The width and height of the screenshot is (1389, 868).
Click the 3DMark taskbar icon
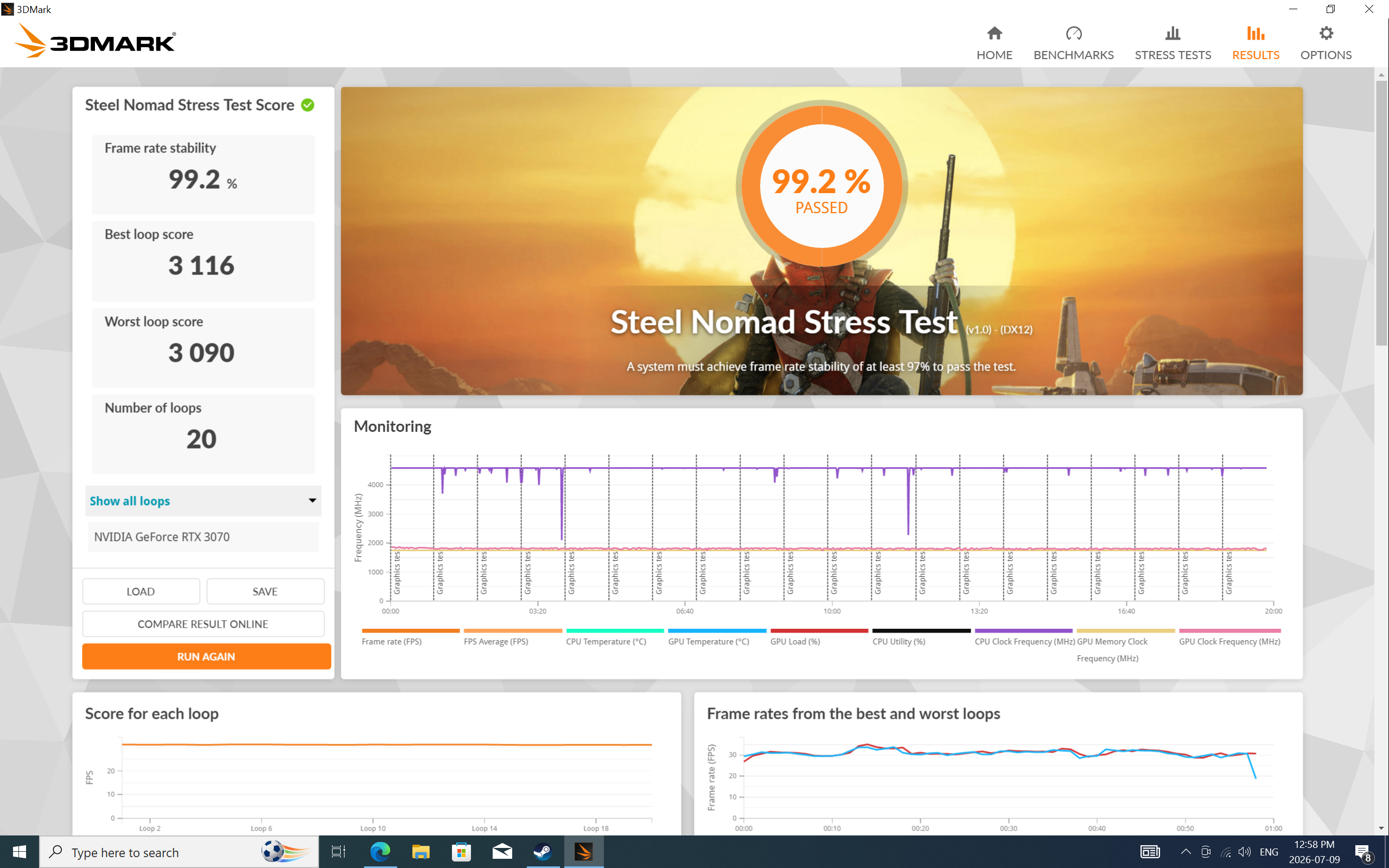coord(584,852)
